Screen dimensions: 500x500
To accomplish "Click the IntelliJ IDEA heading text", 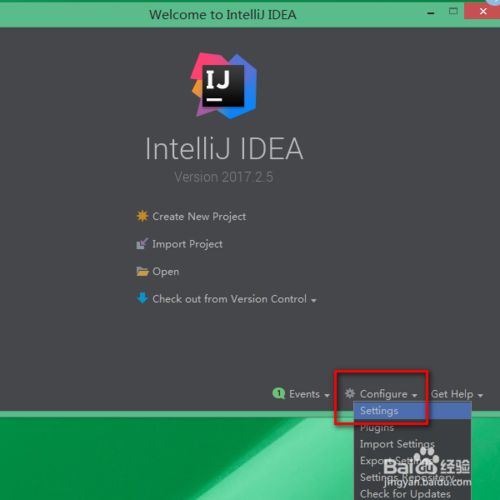I will tap(224, 149).
